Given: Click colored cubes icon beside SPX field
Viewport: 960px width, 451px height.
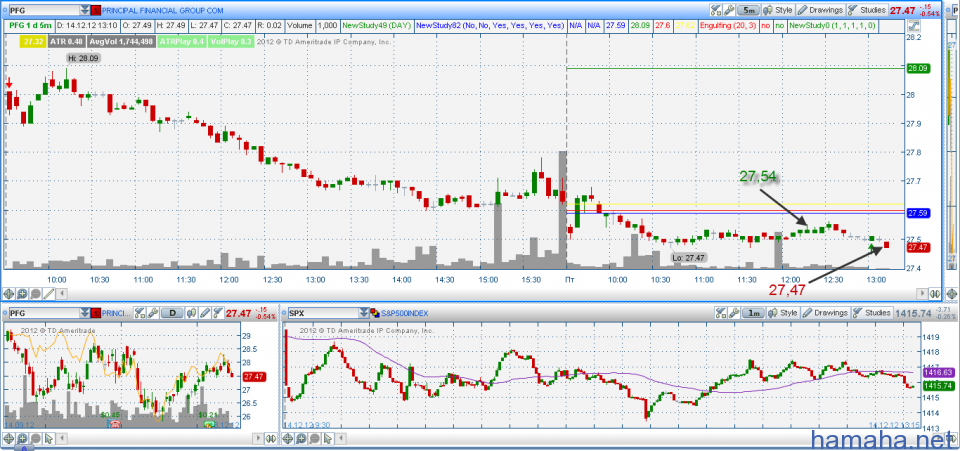Looking at the screenshot, I should point(375,313).
